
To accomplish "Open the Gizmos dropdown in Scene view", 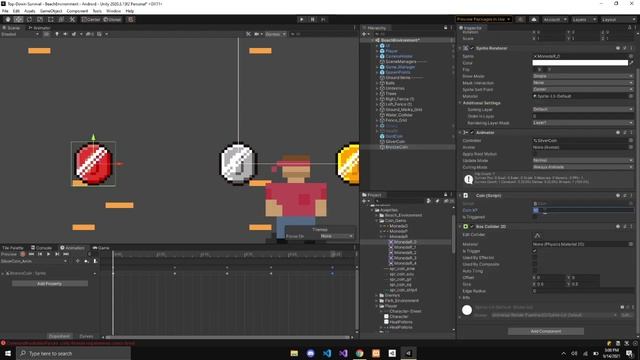I will click(276, 34).
